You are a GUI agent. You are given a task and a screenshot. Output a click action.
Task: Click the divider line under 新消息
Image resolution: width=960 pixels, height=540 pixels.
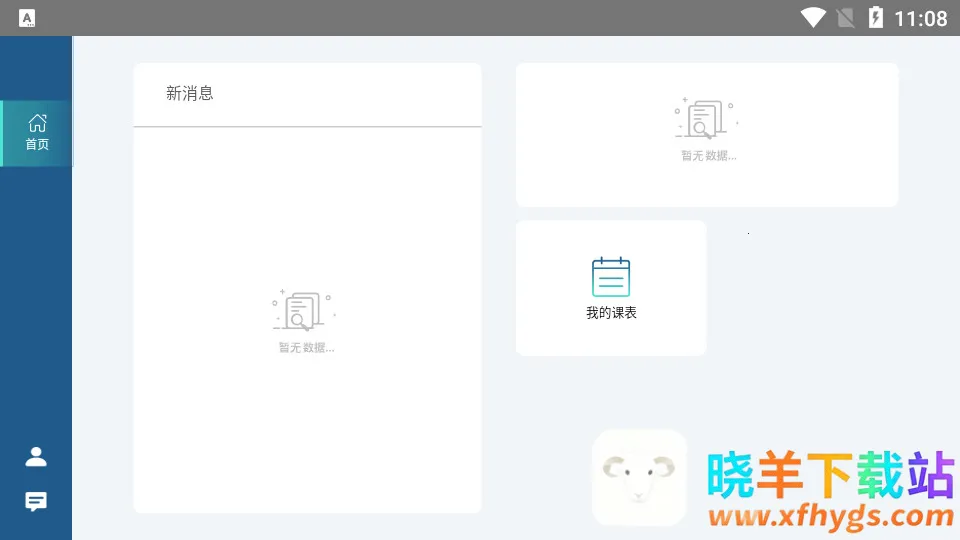(307, 127)
